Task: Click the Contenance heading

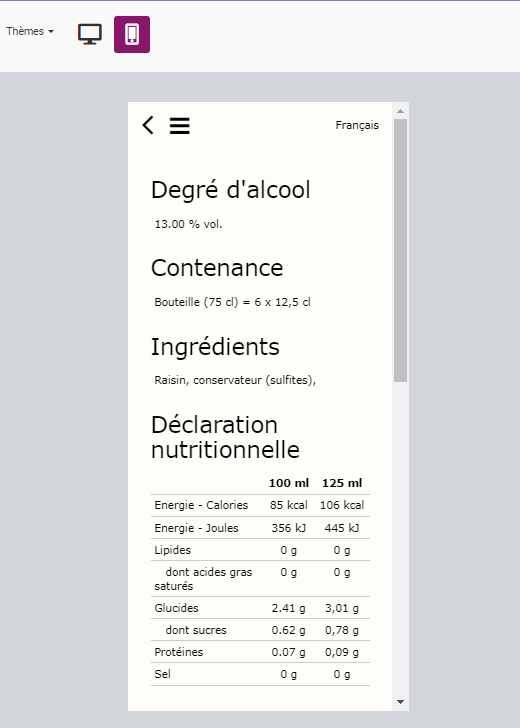Action: coord(217,268)
